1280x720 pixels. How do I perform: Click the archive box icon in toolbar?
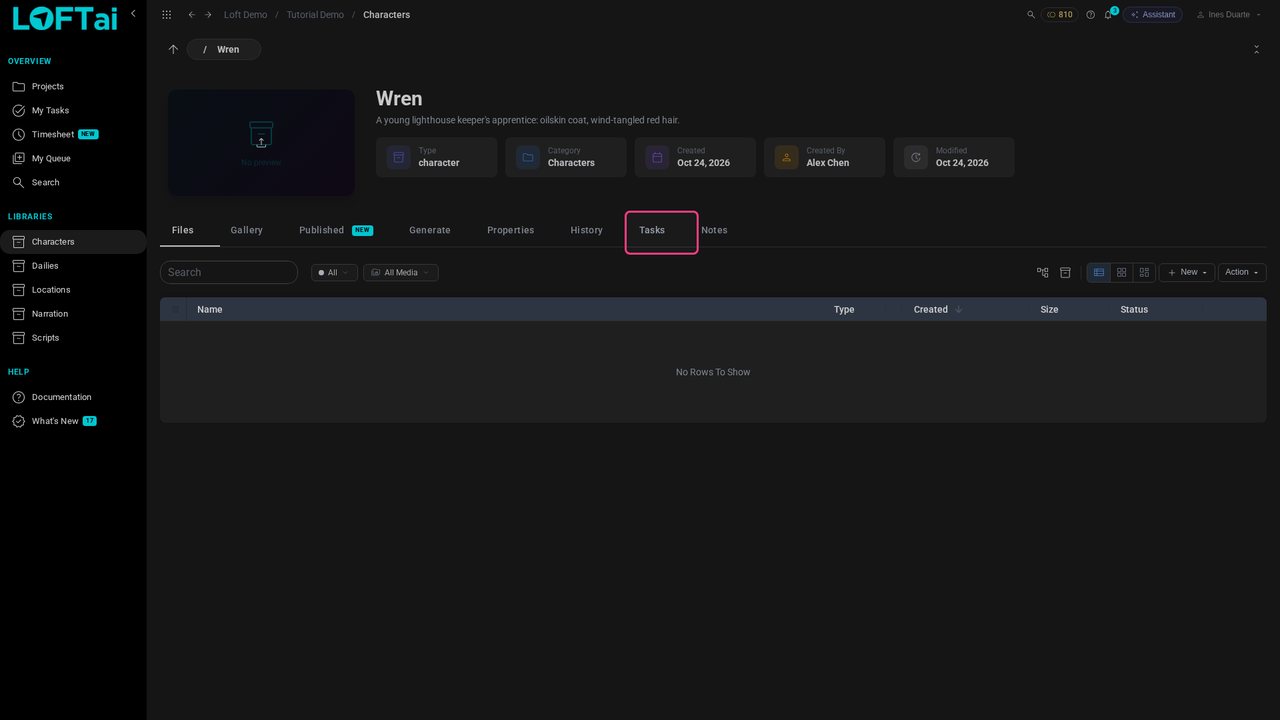(1065, 272)
